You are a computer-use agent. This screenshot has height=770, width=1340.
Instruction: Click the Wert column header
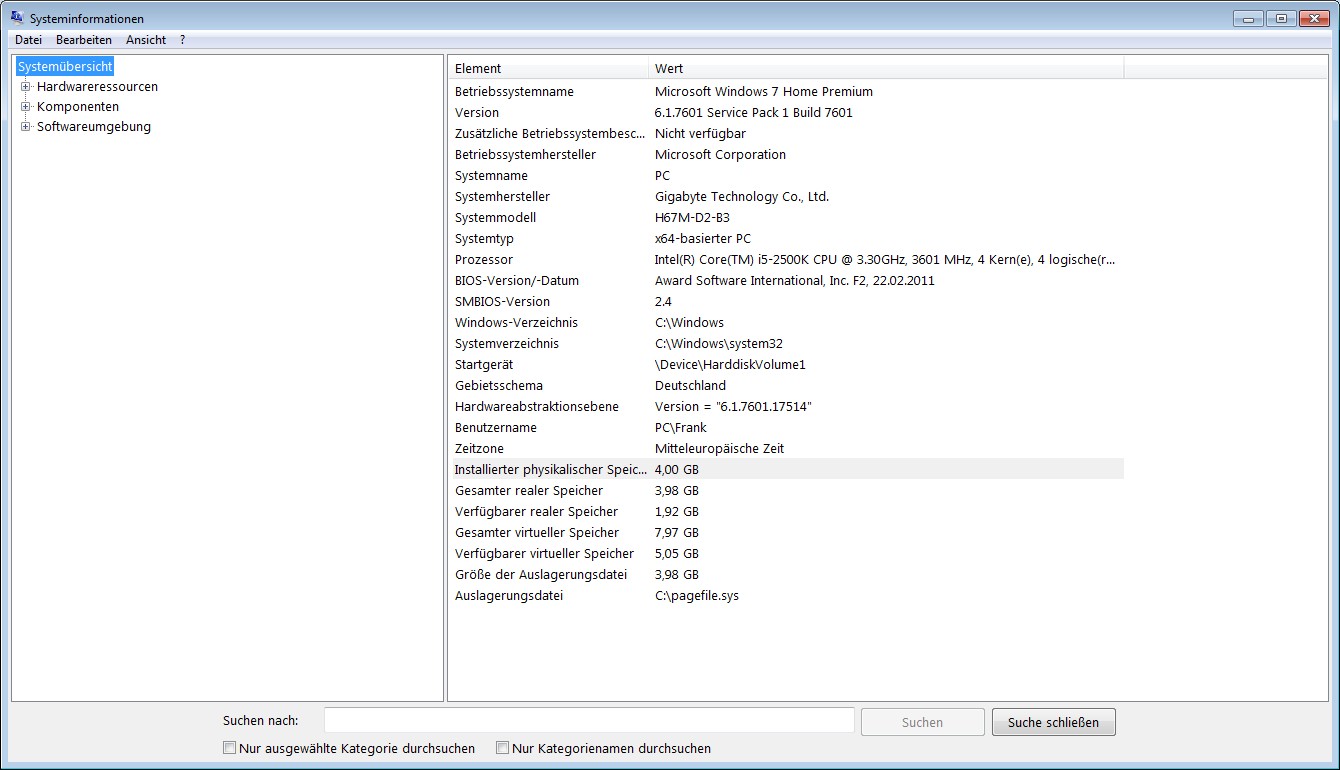click(x=886, y=68)
